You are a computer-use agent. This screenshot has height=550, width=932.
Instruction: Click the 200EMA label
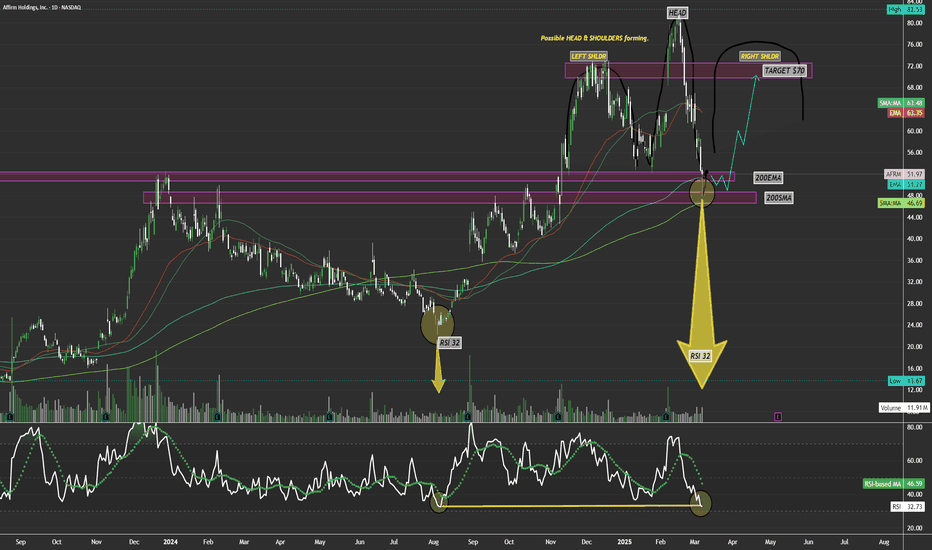[x=768, y=178]
